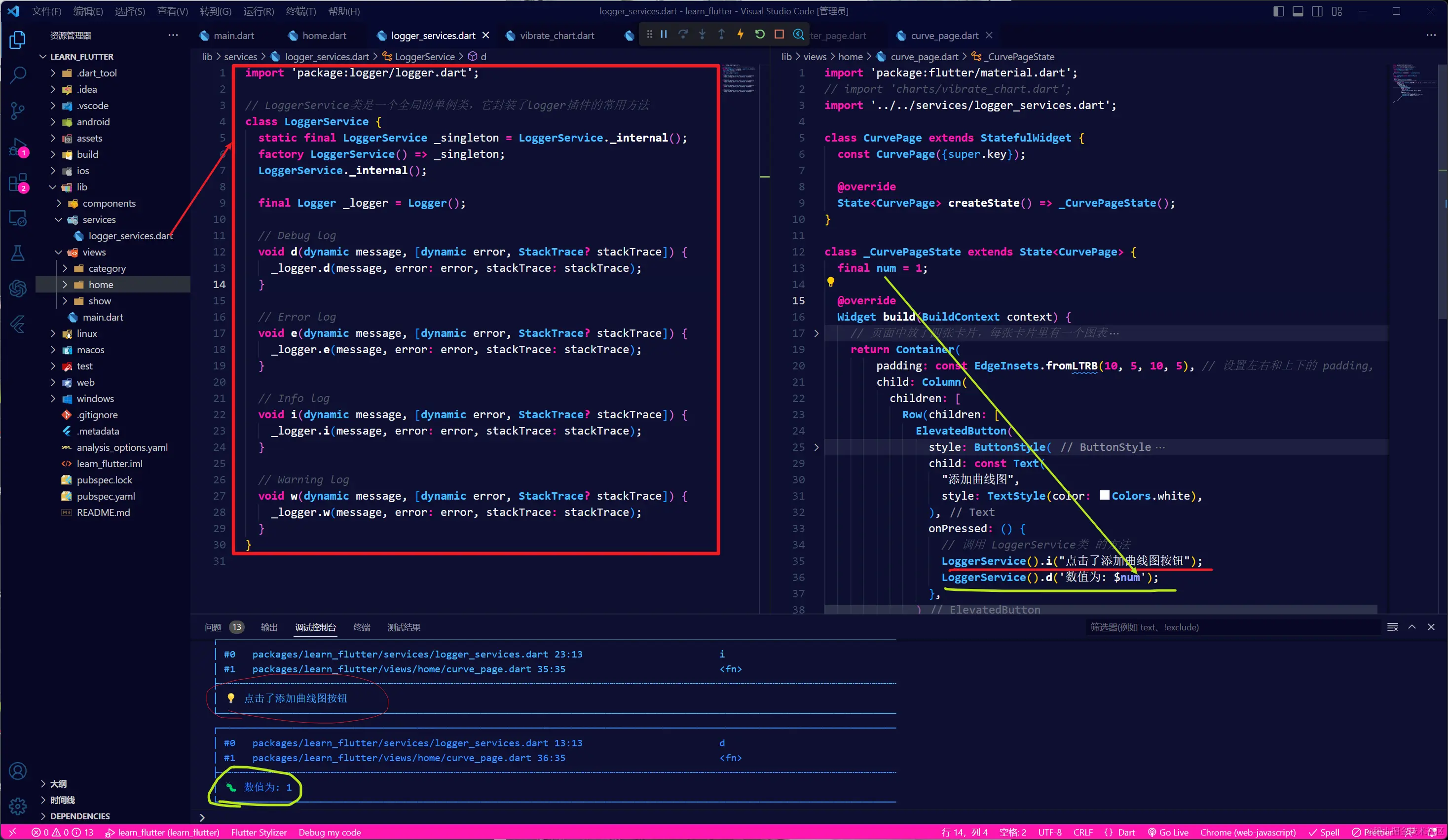Image resolution: width=1448 pixels, height=840 pixels.
Task: Toggle bottom panel layout button
Action: tap(1298, 11)
